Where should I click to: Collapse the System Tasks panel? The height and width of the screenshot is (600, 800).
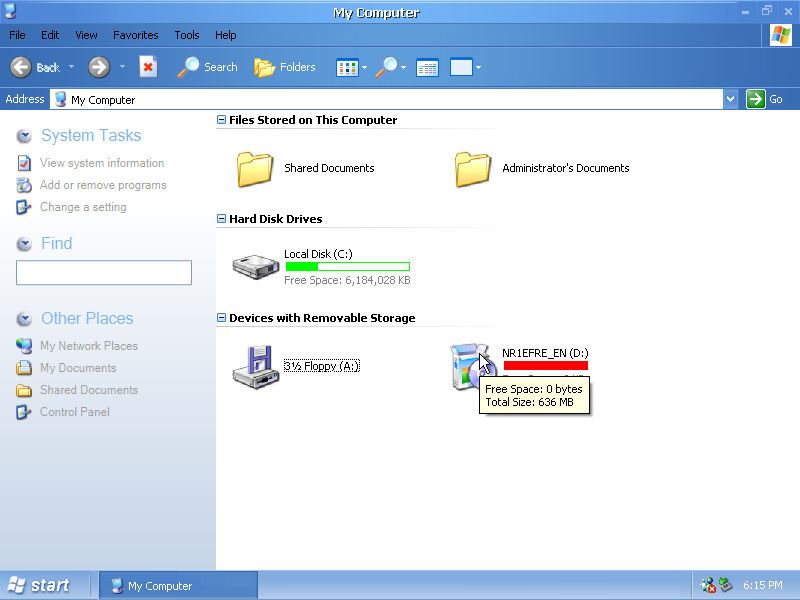25,136
